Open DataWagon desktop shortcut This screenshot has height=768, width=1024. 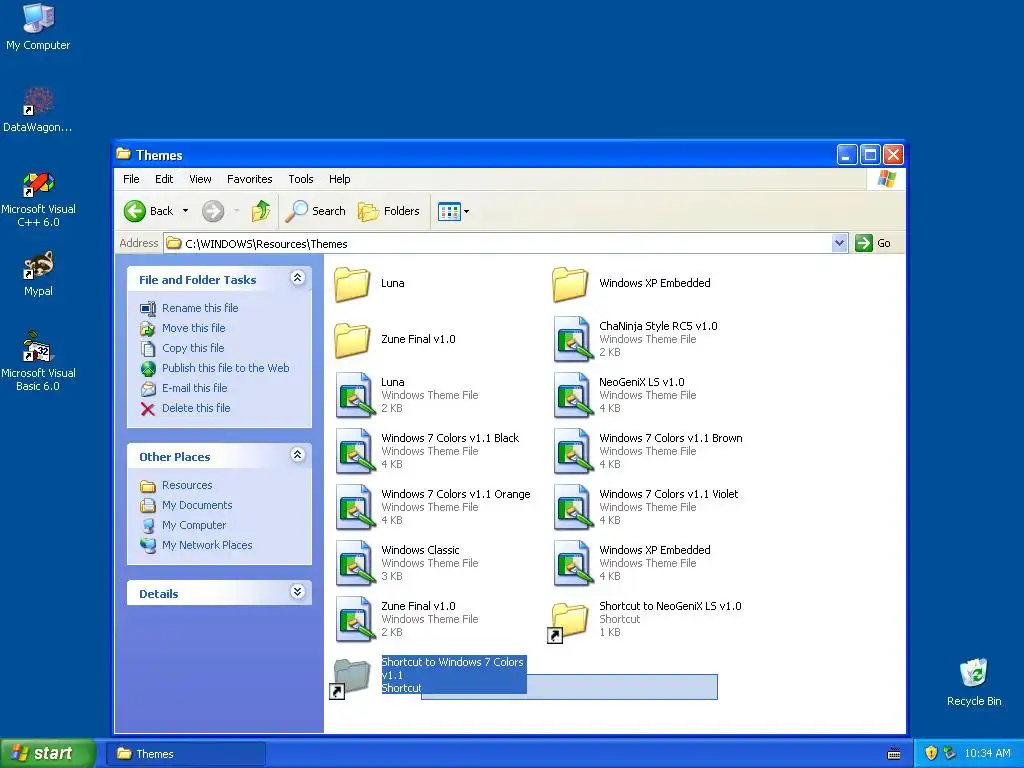(x=38, y=110)
